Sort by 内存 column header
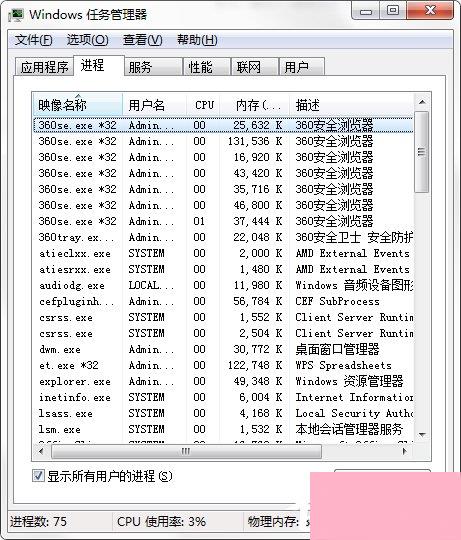The height and width of the screenshot is (540, 461). pyautogui.click(x=255, y=105)
